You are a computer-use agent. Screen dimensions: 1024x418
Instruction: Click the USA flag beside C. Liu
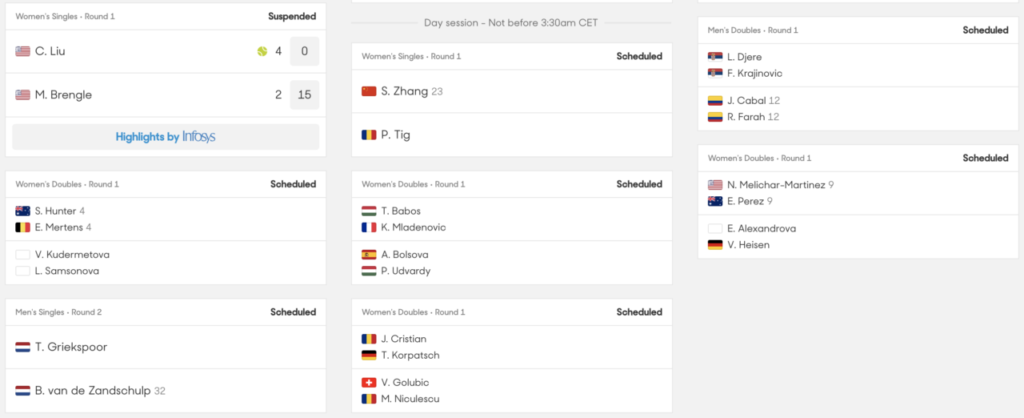23,51
